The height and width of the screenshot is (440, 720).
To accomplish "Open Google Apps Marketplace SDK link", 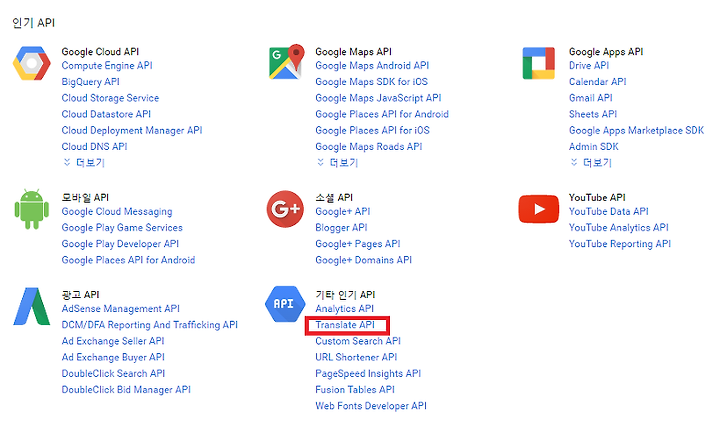I will [636, 130].
